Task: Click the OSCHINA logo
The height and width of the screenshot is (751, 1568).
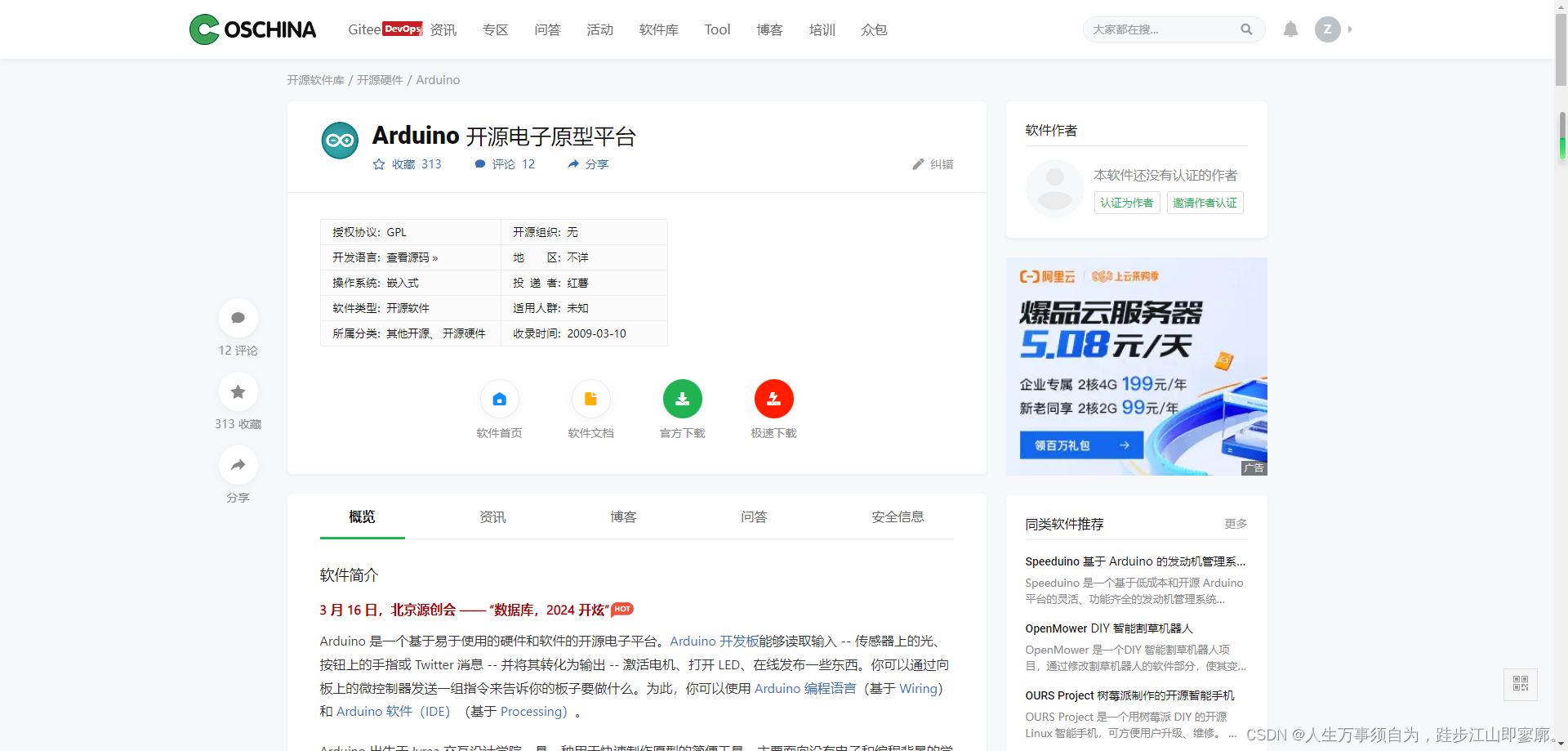Action: pos(252,29)
